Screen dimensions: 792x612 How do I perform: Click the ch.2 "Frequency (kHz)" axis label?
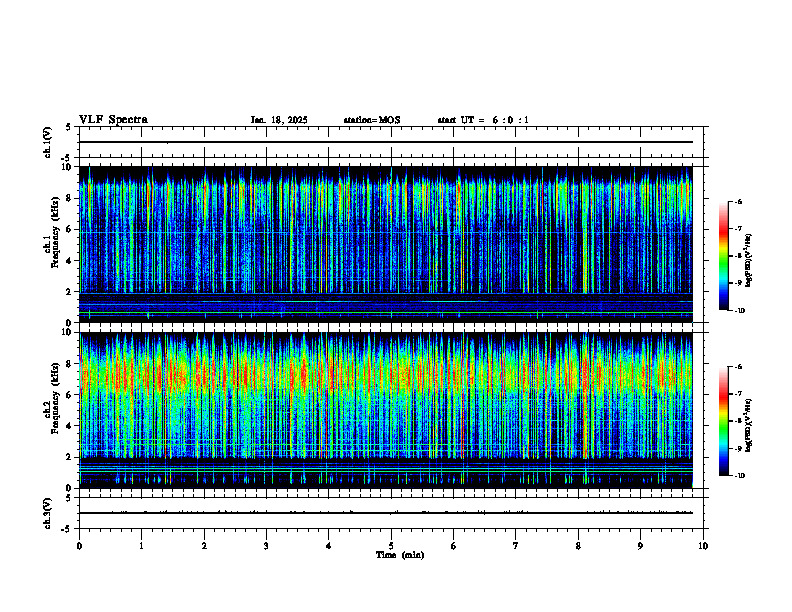[x=55, y=399]
